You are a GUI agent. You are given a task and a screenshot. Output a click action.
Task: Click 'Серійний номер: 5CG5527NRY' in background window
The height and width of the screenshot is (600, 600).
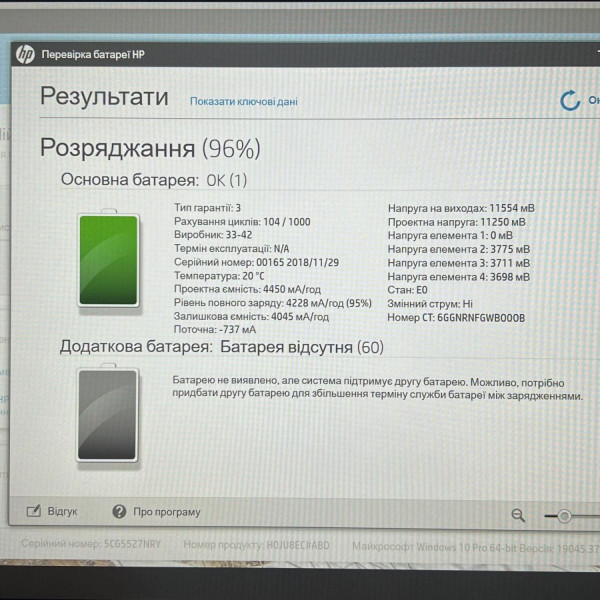point(91,544)
